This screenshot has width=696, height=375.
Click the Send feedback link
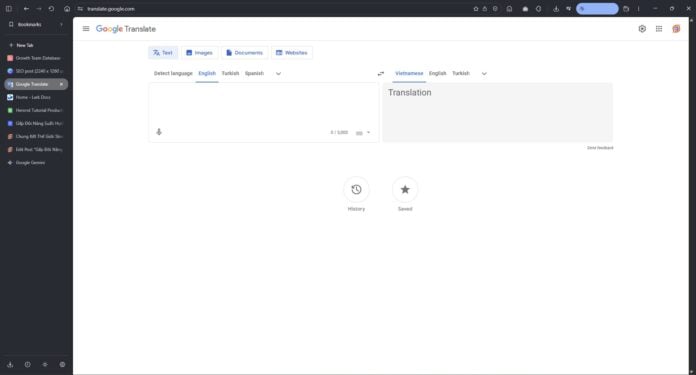tap(600, 148)
